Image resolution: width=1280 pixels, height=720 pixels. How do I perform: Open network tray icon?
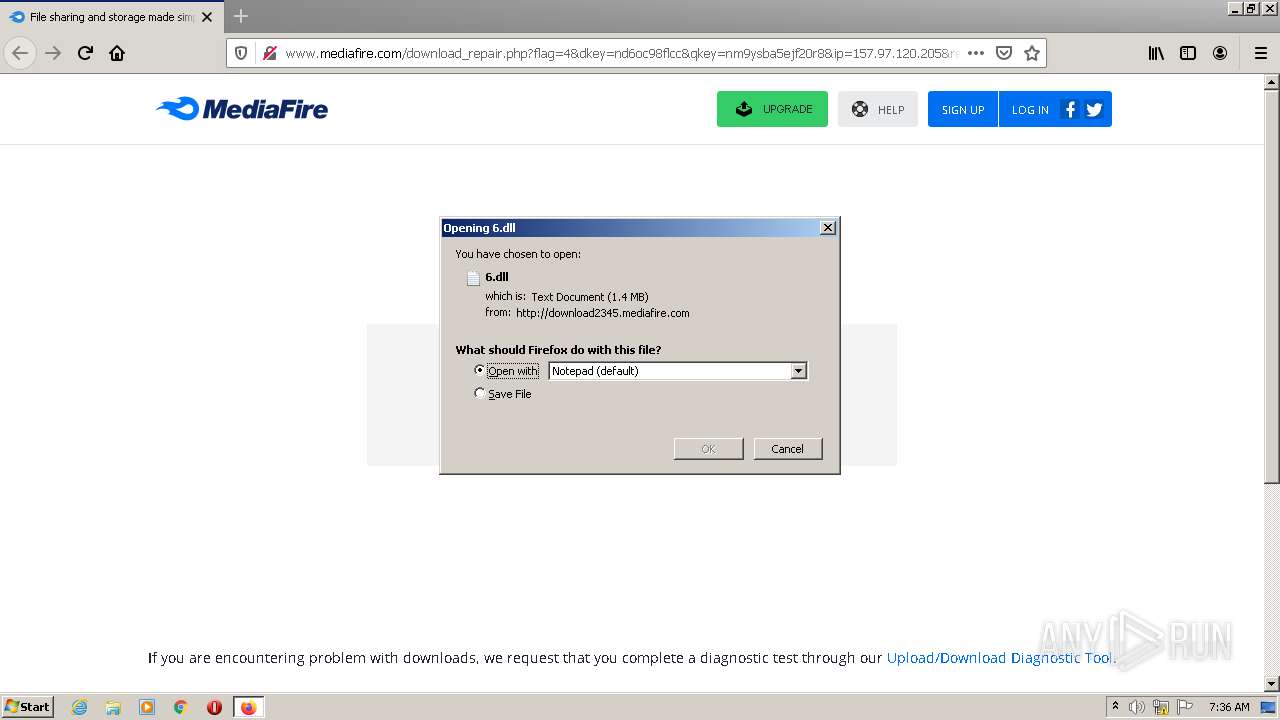coord(1161,707)
